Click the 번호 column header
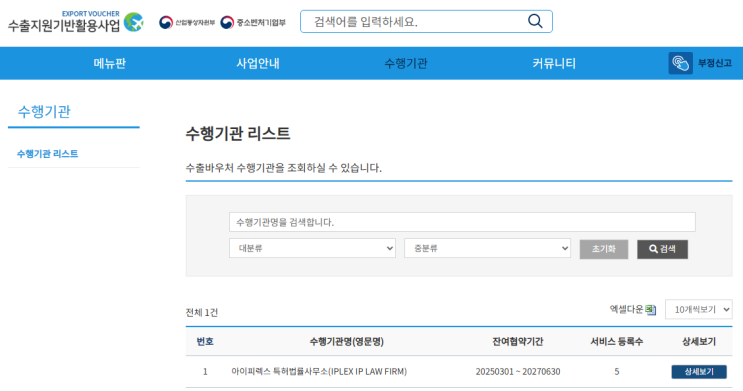This screenshot has height=391, width=743. point(205,341)
